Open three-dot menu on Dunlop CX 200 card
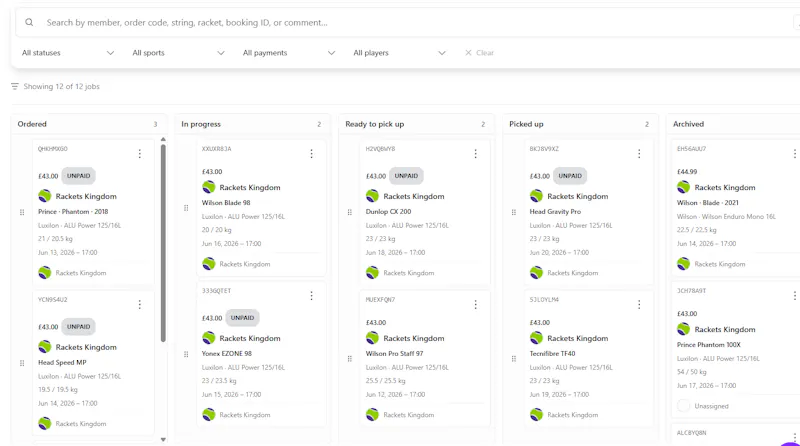 [x=475, y=154]
